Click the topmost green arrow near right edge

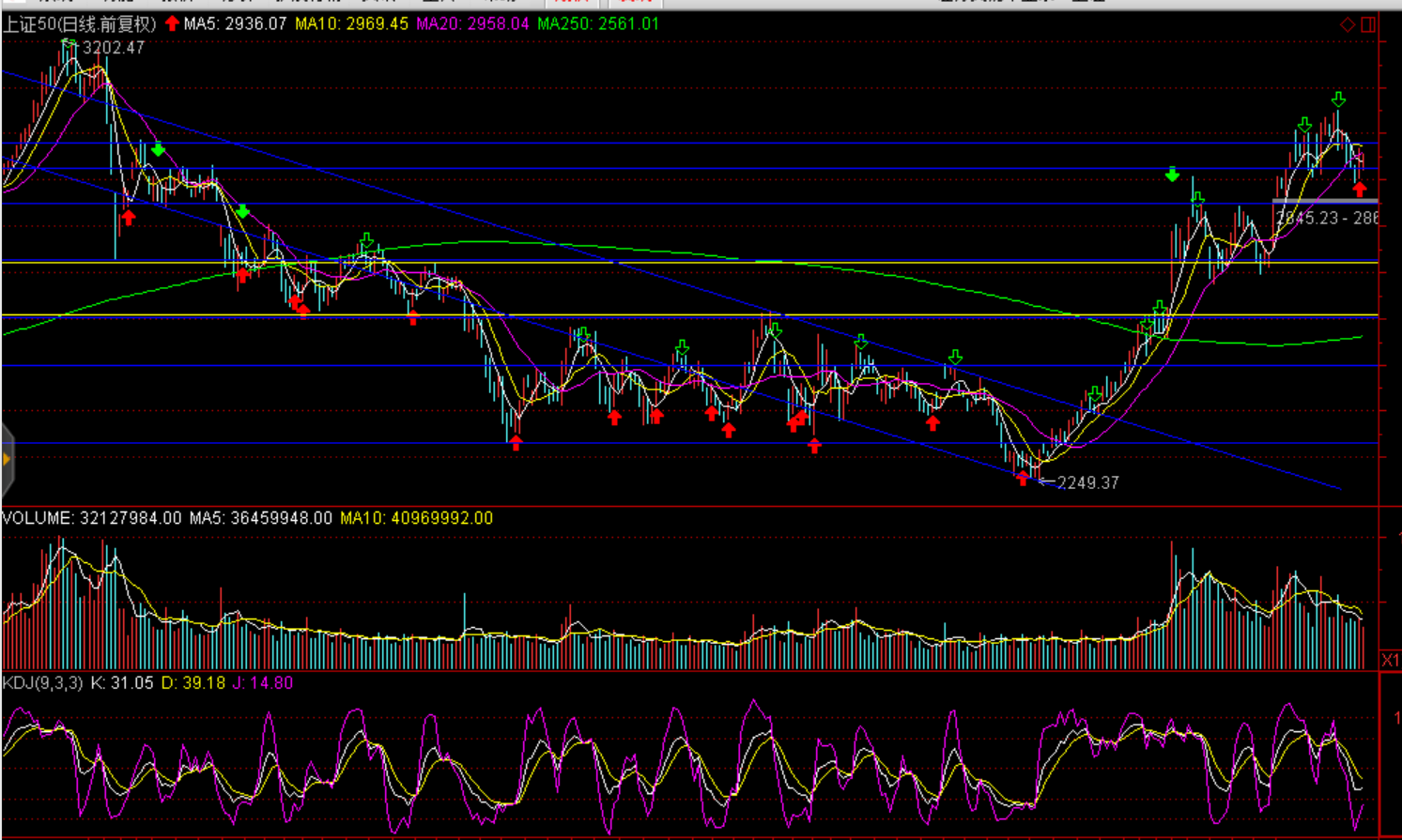pyautogui.click(x=1338, y=99)
